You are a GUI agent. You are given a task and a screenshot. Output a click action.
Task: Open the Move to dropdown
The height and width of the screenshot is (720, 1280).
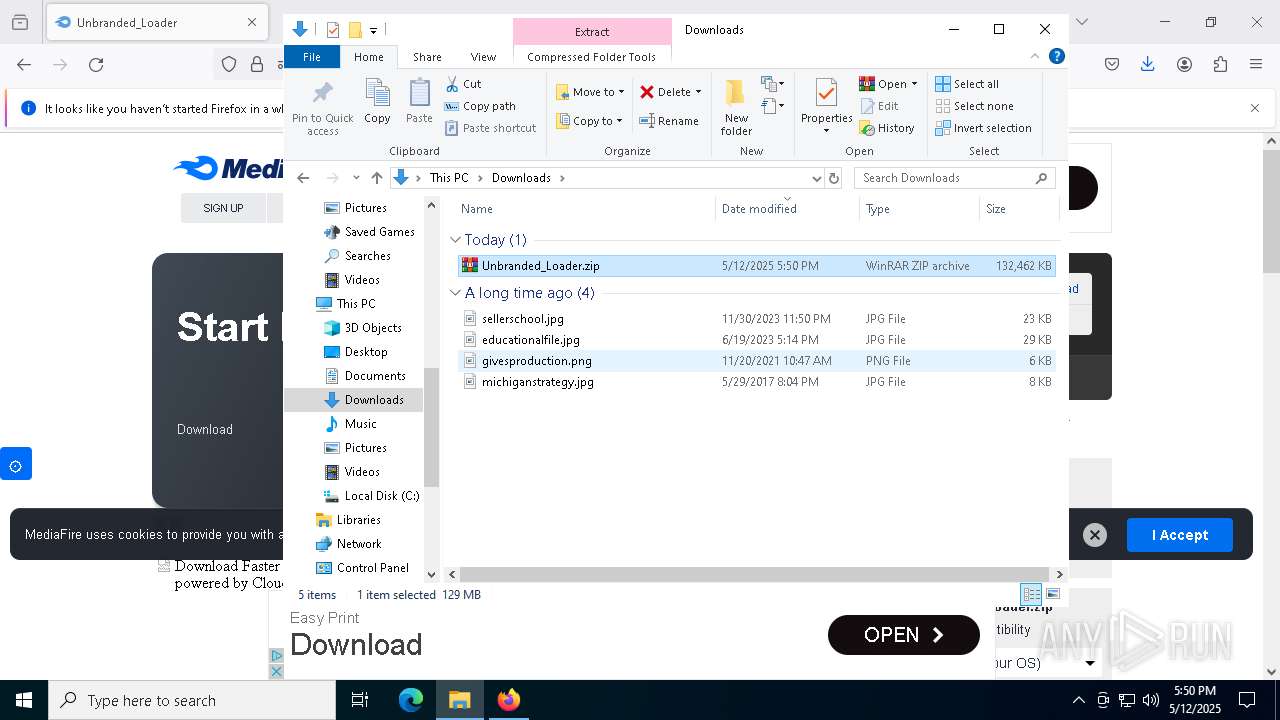[x=590, y=92]
